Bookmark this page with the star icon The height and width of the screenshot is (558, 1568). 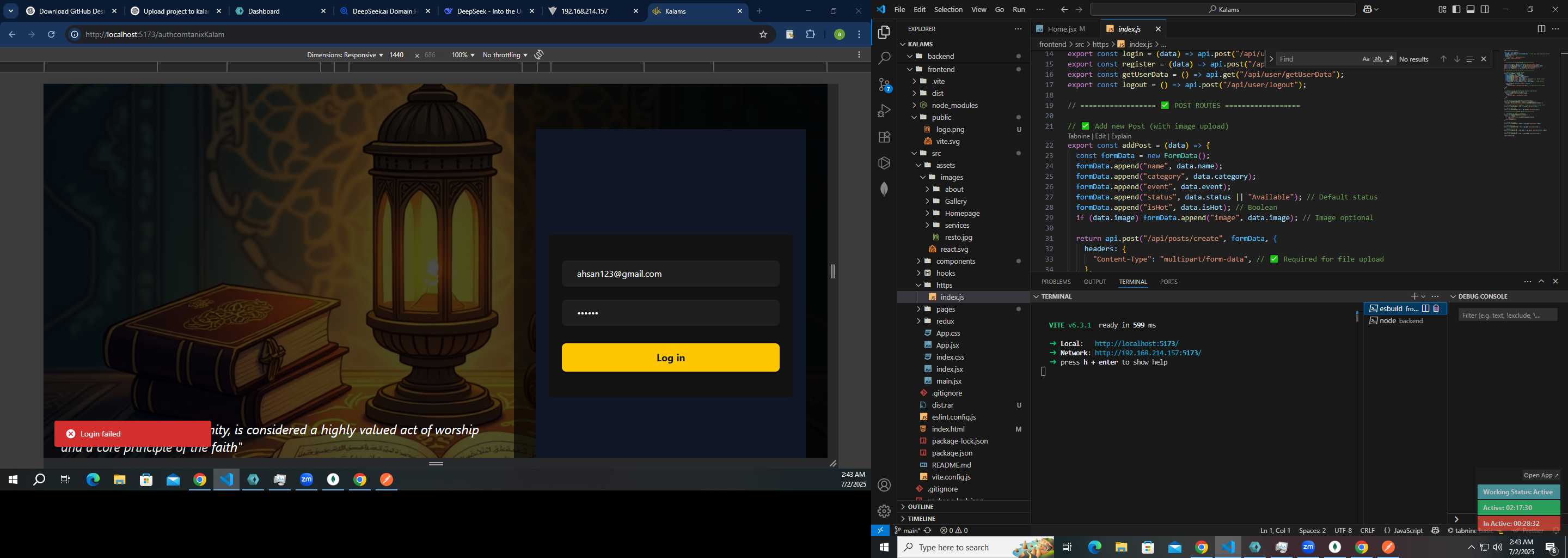pos(763,35)
